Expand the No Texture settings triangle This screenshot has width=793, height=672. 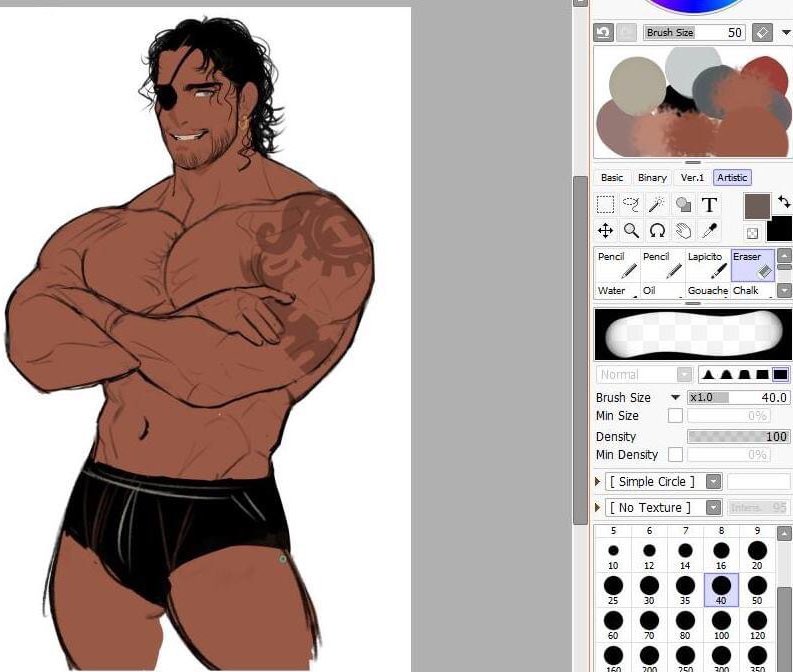598,507
